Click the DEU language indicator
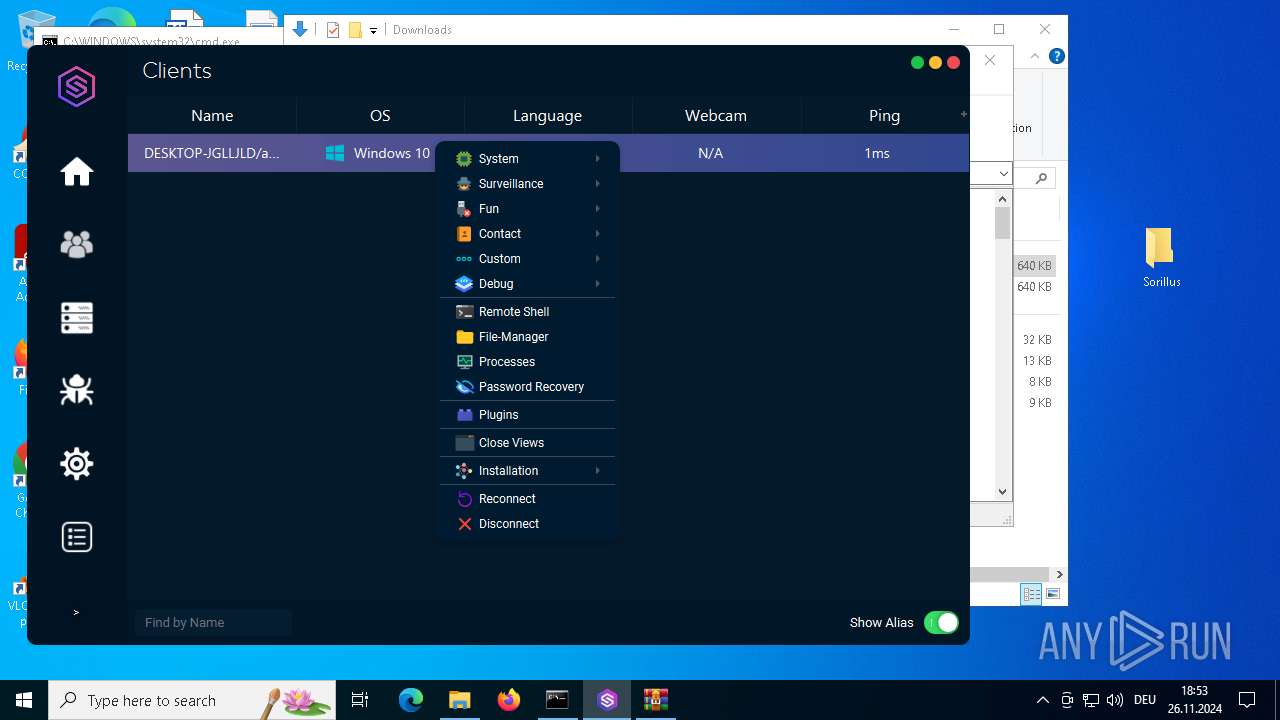1280x720 pixels. coord(1145,700)
